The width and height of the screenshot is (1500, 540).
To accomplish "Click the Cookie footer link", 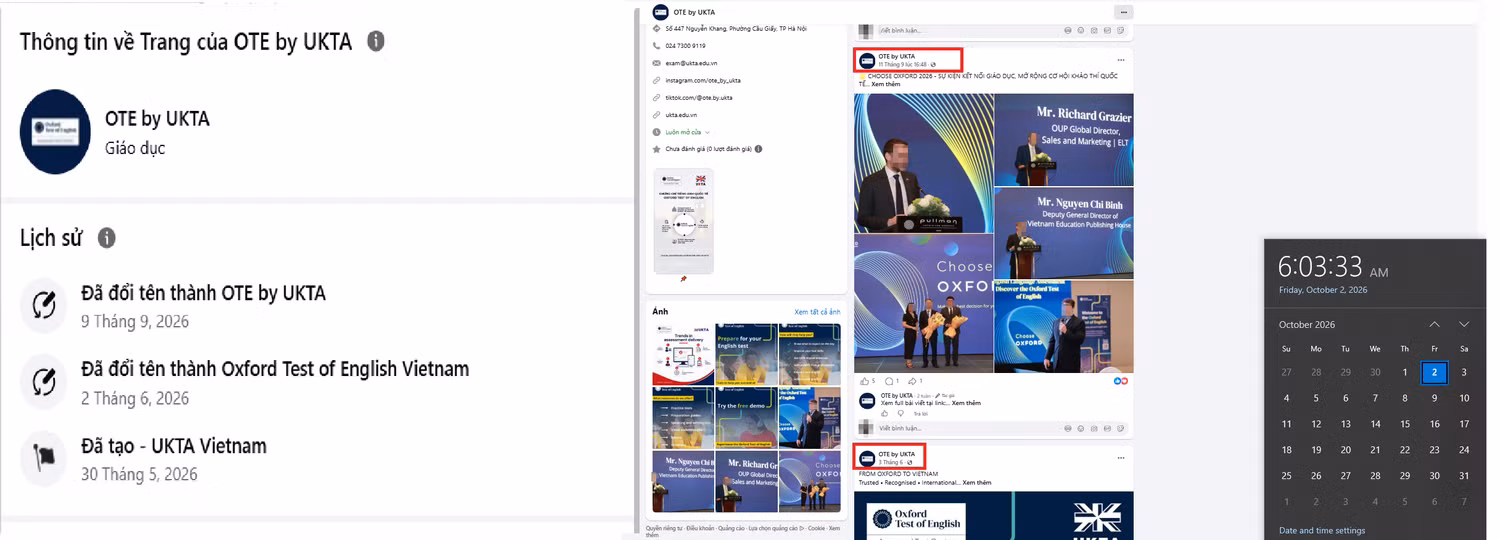I will click(816, 527).
